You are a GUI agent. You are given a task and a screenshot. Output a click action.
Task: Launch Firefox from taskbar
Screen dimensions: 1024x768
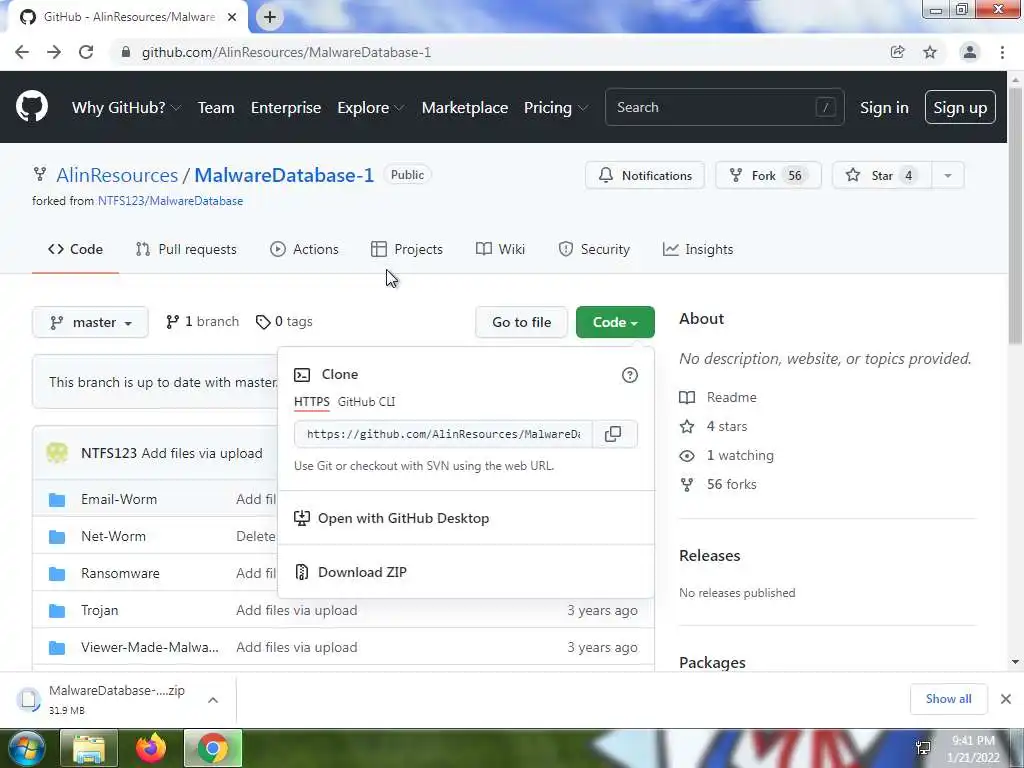[x=151, y=748]
